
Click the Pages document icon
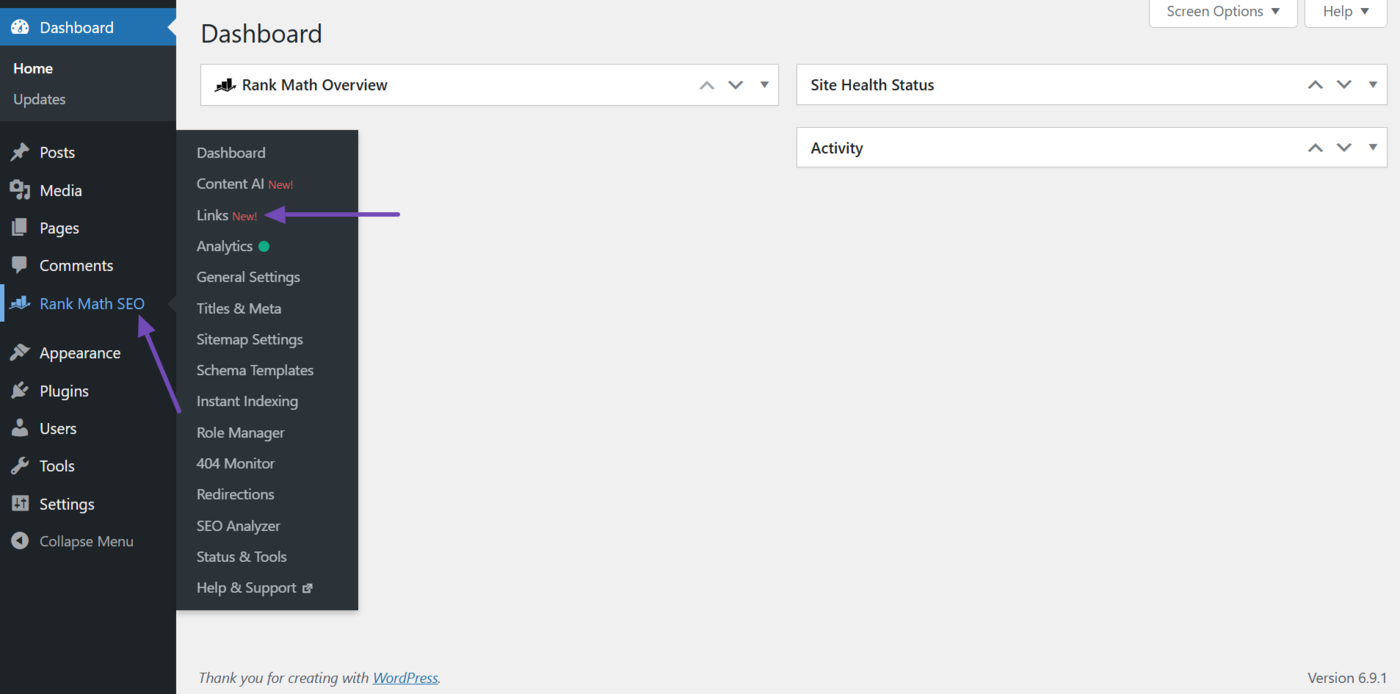click(20, 227)
